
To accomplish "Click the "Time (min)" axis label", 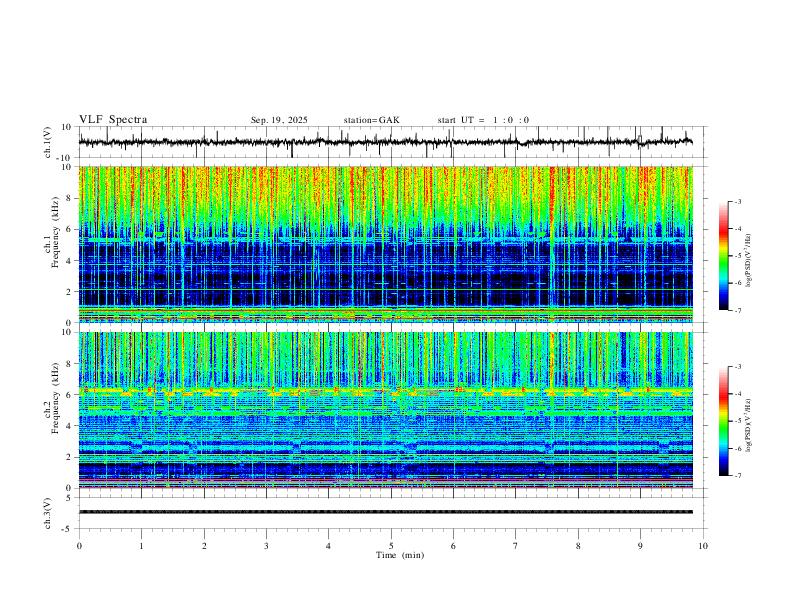I will 400,555.
